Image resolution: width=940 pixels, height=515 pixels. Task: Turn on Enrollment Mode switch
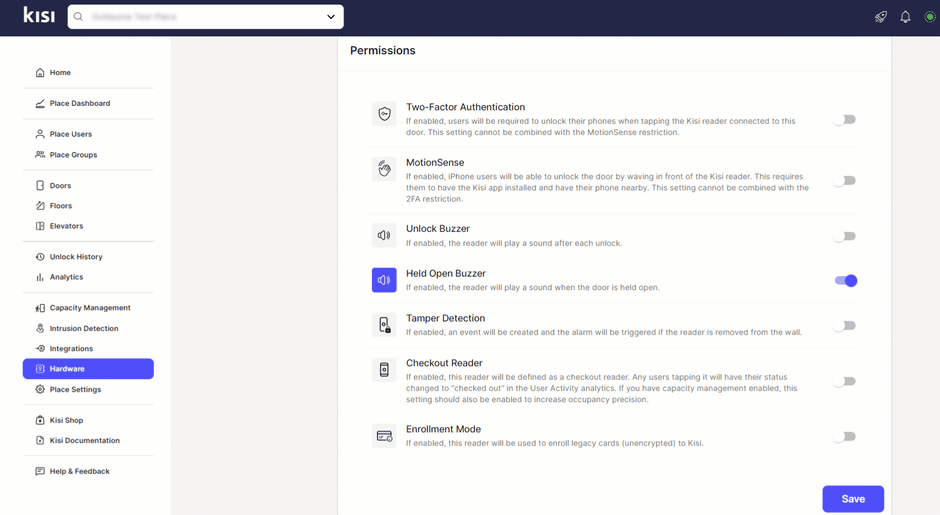845,436
